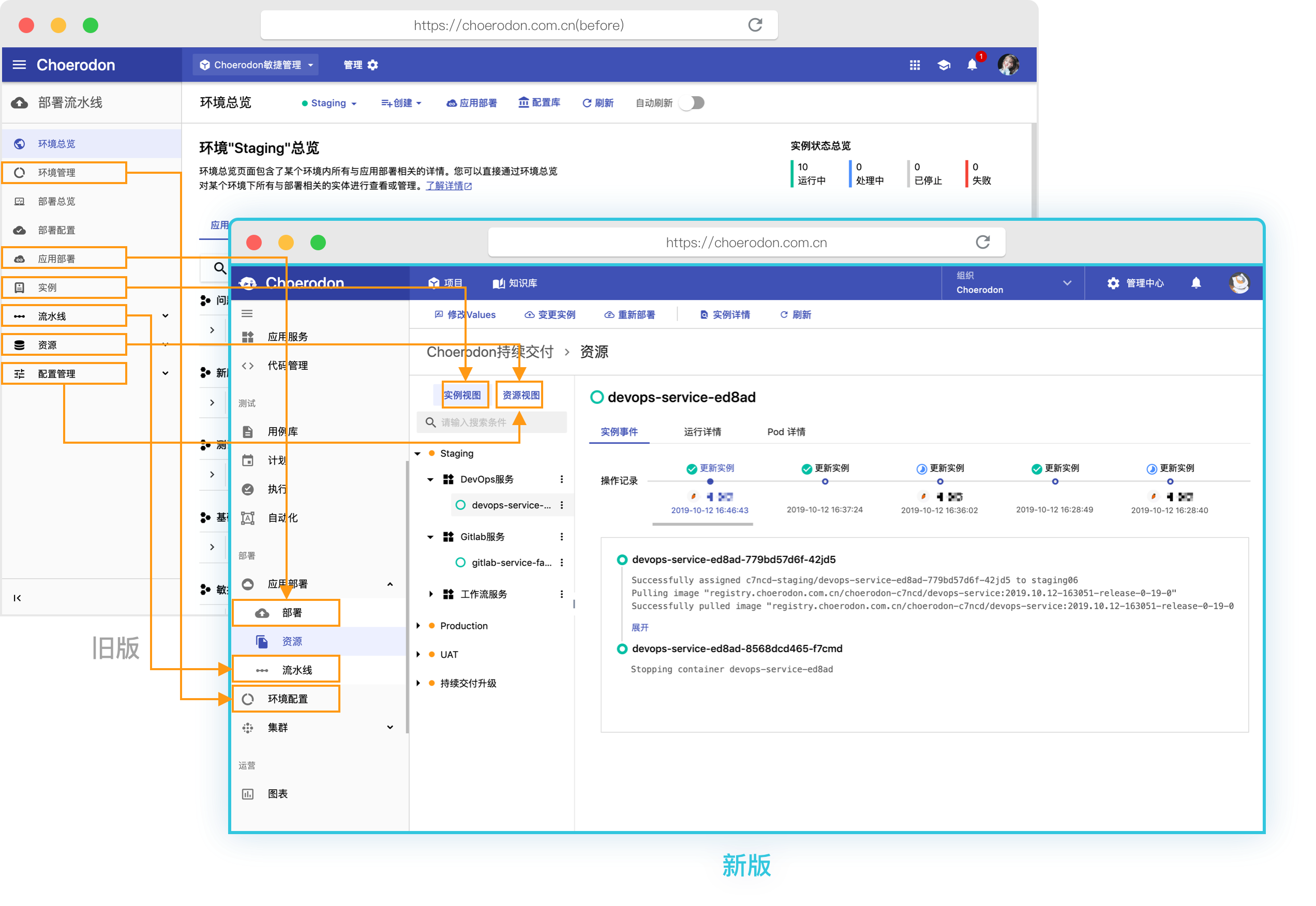Screen dimensions: 1316x906
Task: Click 配置库 button in old toolbar
Action: (540, 103)
